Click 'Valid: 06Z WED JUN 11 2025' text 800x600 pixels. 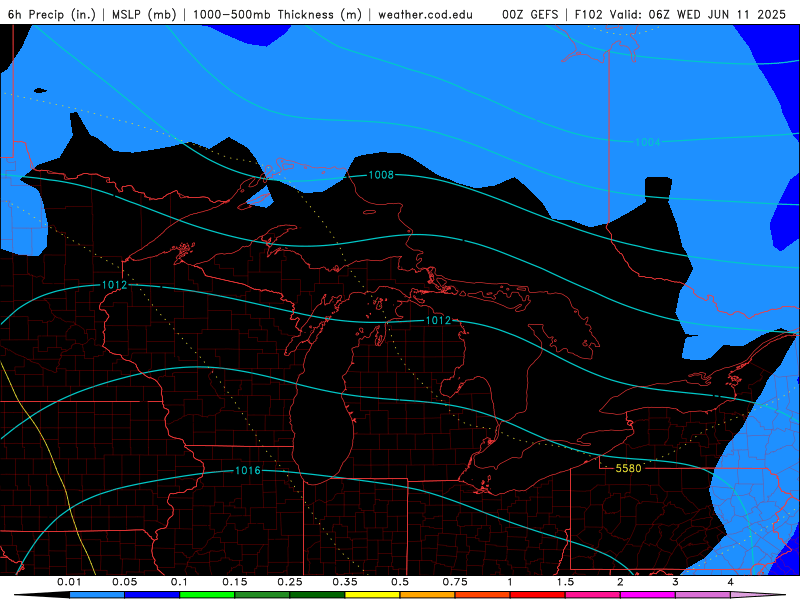pyautogui.click(x=697, y=14)
